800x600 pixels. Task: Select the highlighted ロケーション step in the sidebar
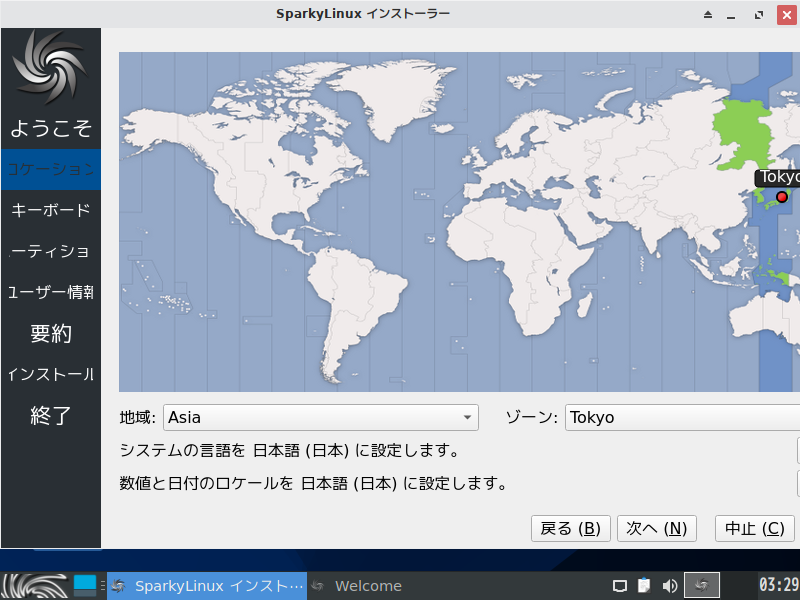(x=51, y=169)
